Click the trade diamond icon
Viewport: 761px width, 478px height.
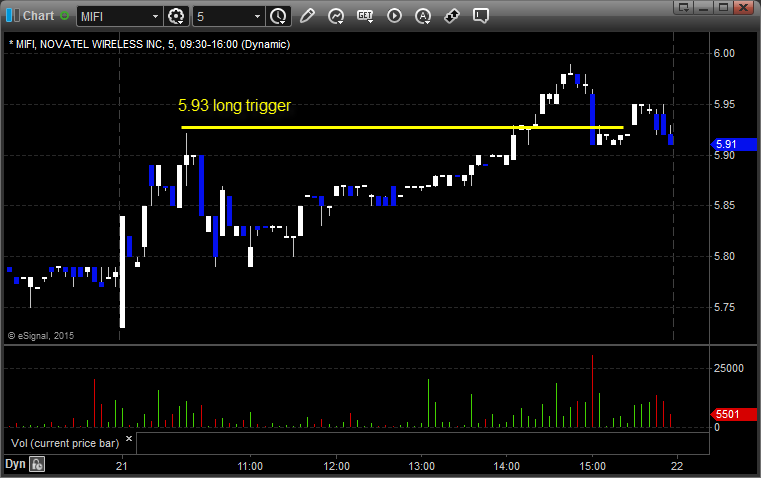pyautogui.click(x=452, y=16)
